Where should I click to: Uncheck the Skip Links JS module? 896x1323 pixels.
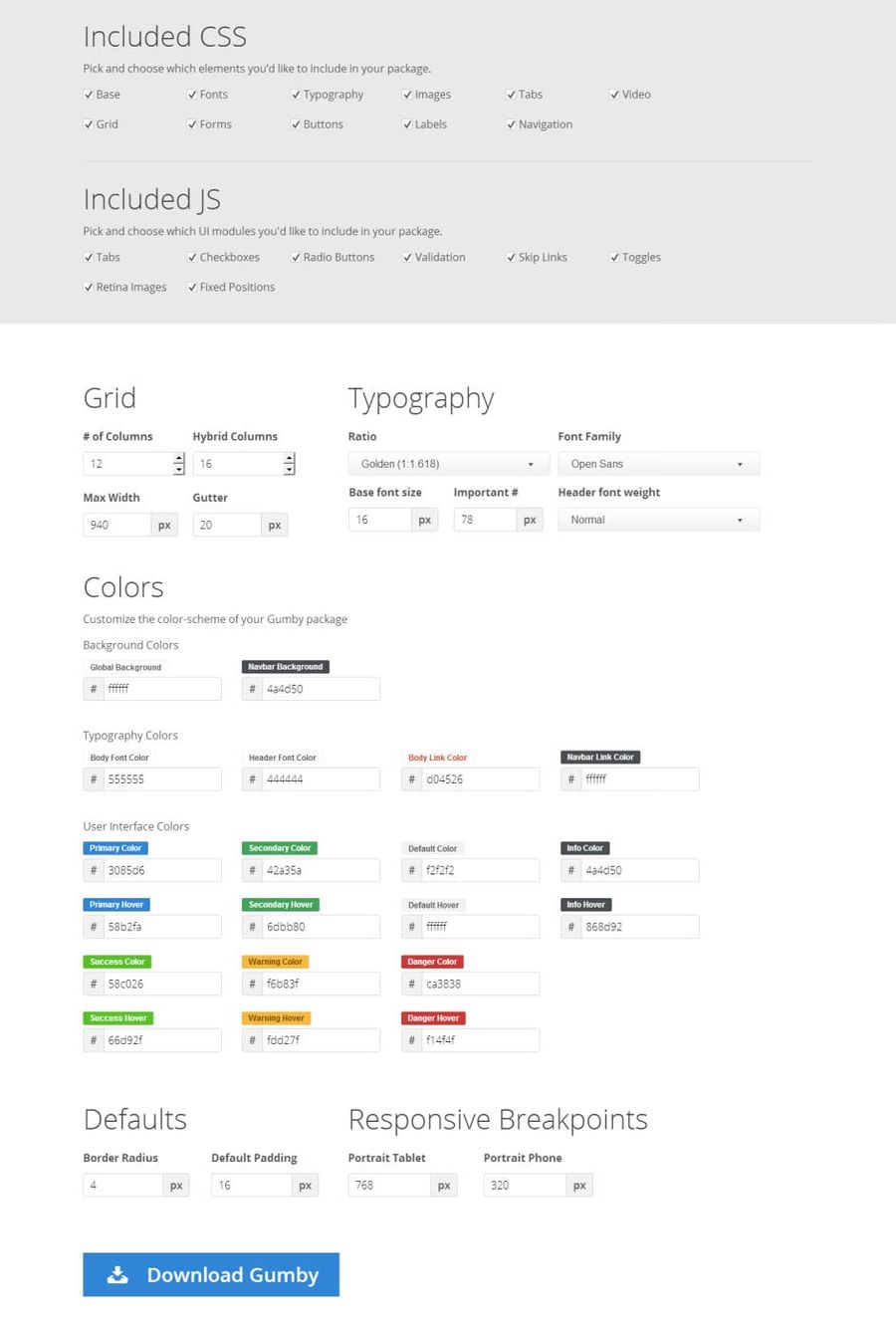[511, 257]
